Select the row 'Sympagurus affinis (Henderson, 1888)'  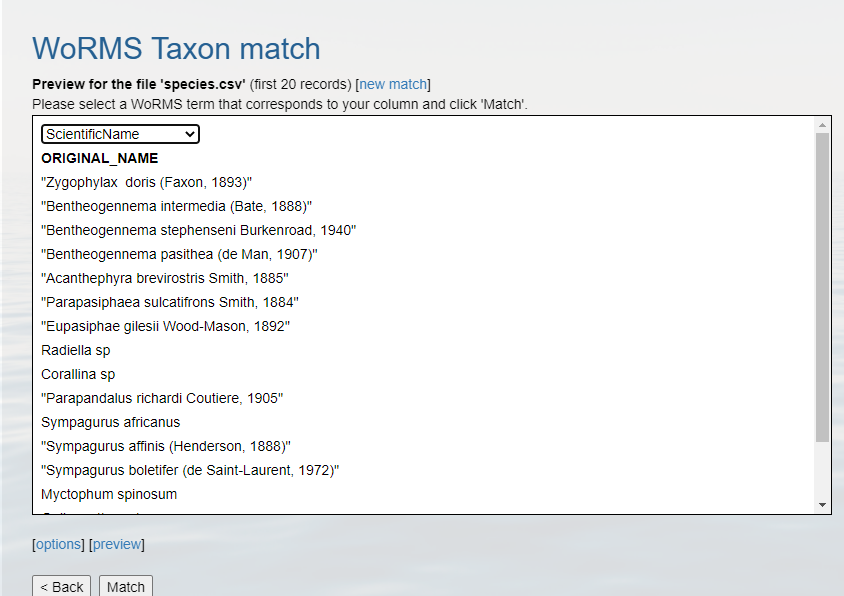click(166, 446)
